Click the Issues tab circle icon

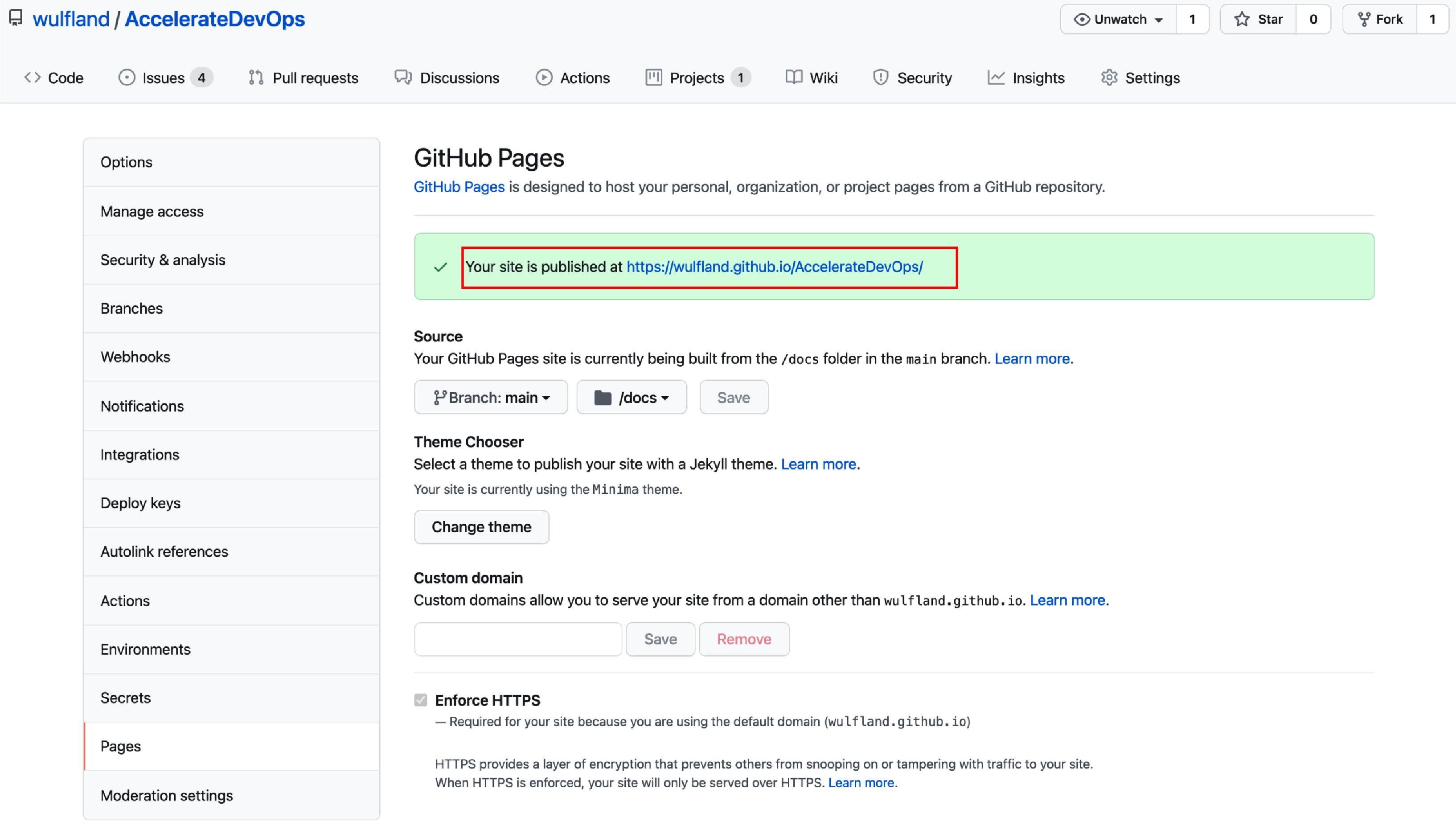pos(127,77)
